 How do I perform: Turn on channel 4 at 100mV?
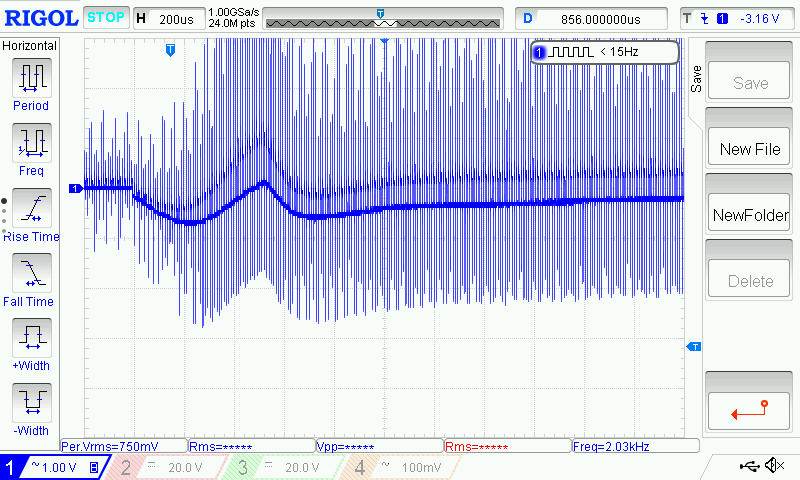point(400,467)
